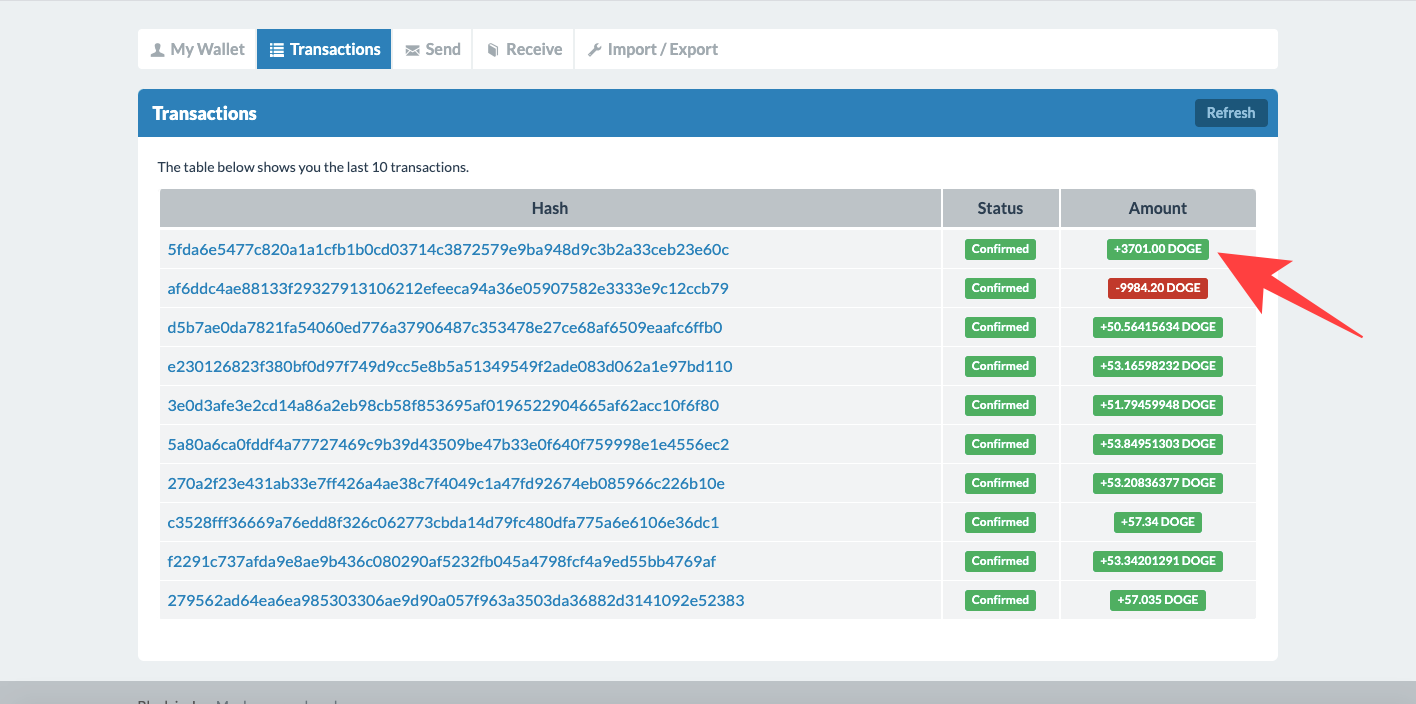Select the Transactions tab

(324, 49)
